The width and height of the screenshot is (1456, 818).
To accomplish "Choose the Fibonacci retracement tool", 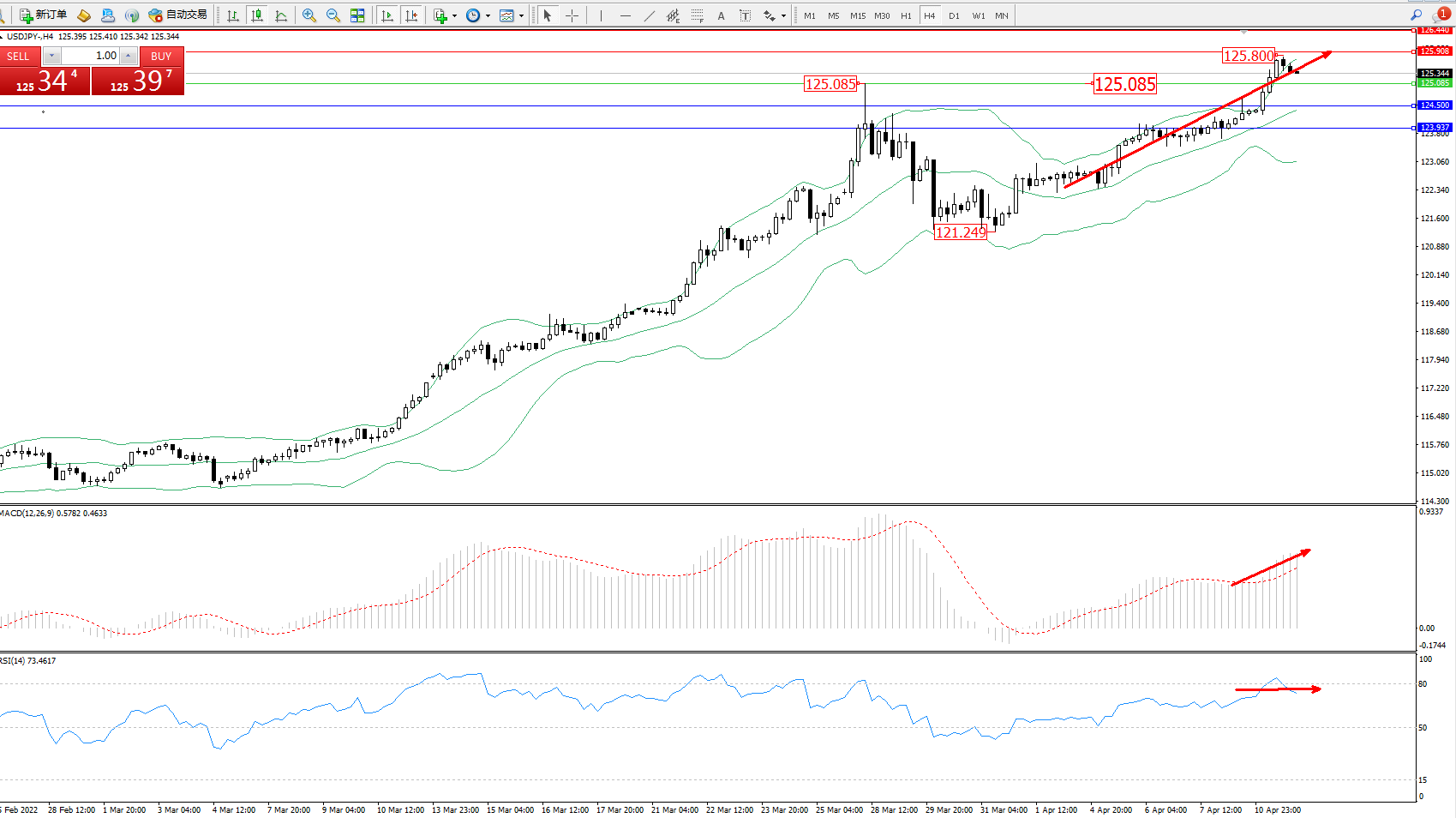I will pos(697,15).
